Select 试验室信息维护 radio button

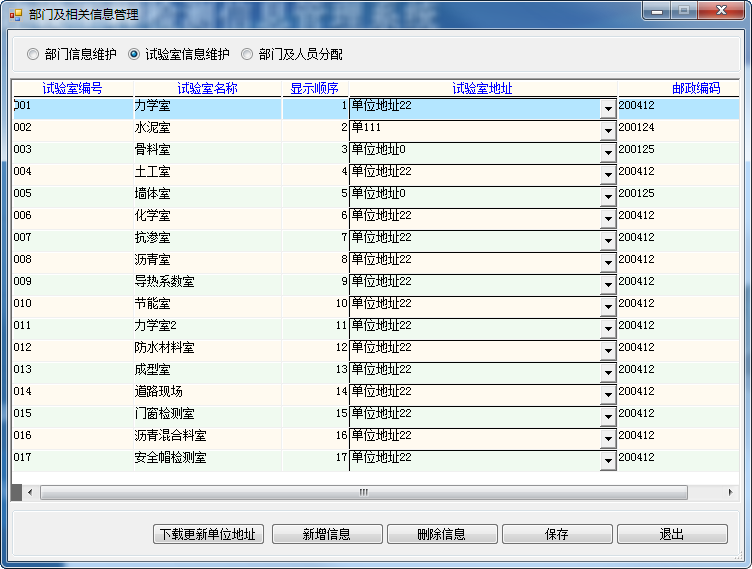(134, 54)
